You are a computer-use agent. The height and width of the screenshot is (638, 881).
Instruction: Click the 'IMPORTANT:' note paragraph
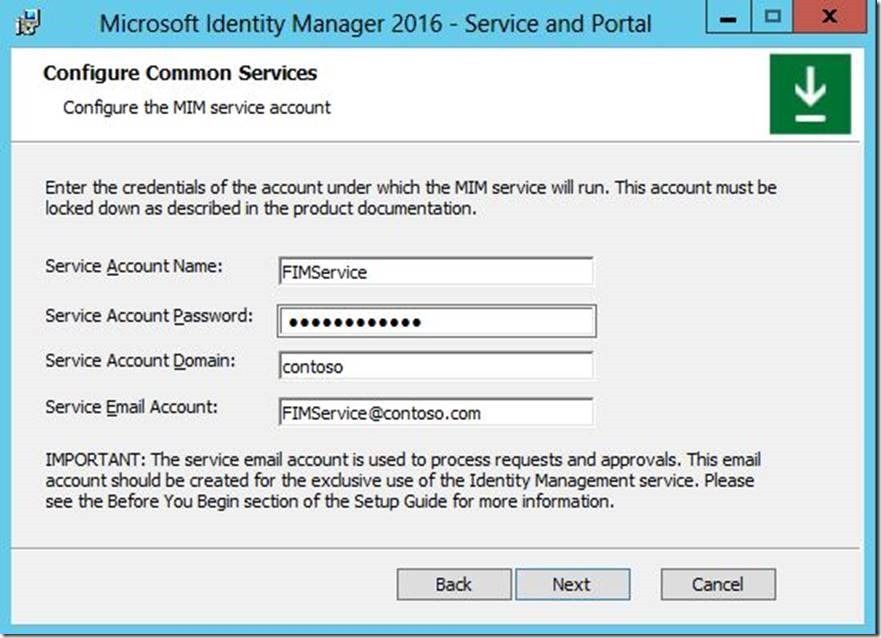click(403, 480)
